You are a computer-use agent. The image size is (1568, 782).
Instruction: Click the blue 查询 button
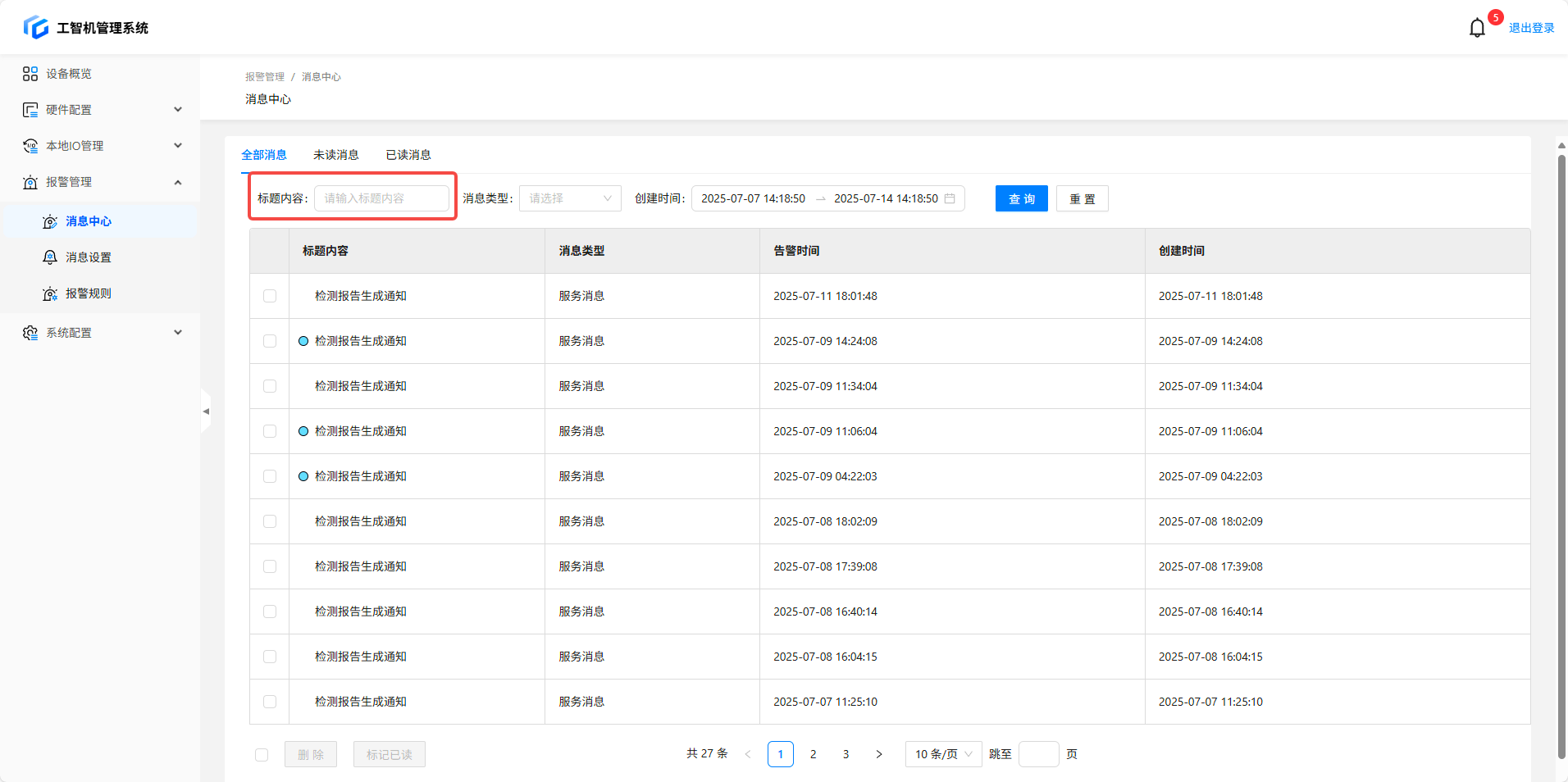click(x=1021, y=198)
